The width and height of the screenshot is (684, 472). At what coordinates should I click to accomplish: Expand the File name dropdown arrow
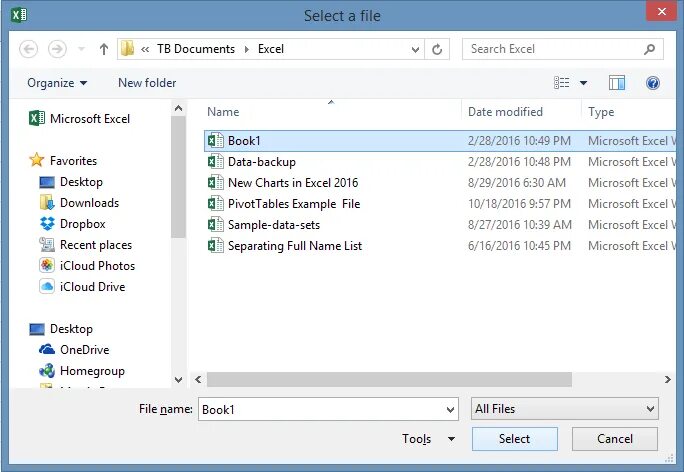tap(450, 410)
